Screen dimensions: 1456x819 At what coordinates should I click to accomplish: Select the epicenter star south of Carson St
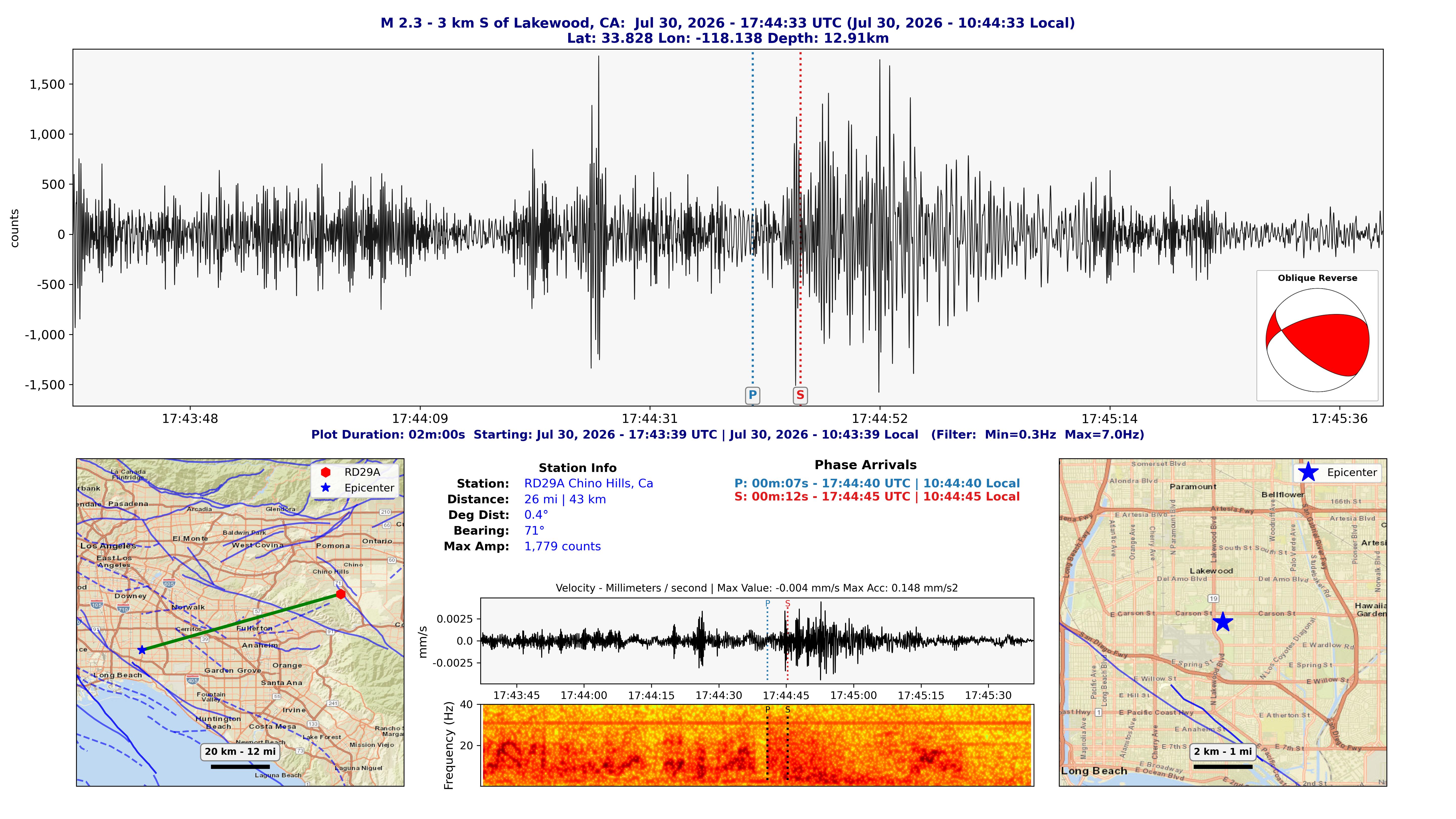1223,622
